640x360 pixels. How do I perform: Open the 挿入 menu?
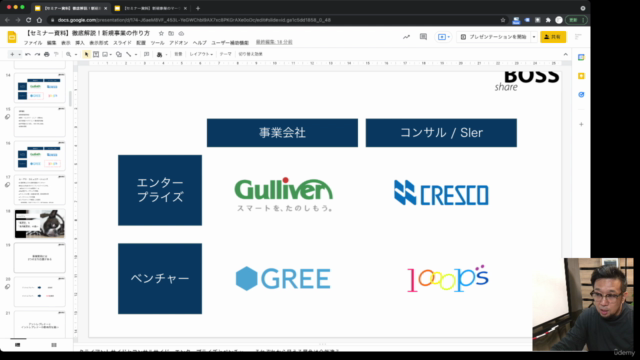[x=80, y=43]
